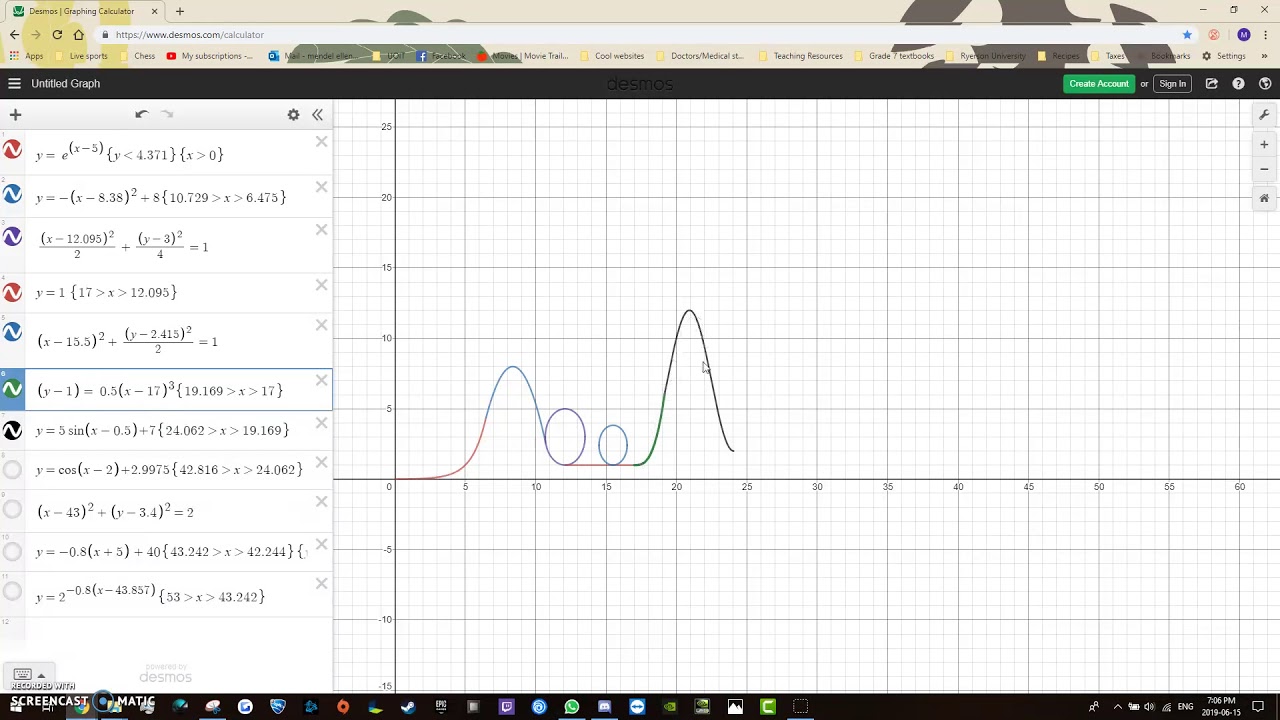
Task: Open the Recipes bookmark folder
Action: [x=1058, y=56]
